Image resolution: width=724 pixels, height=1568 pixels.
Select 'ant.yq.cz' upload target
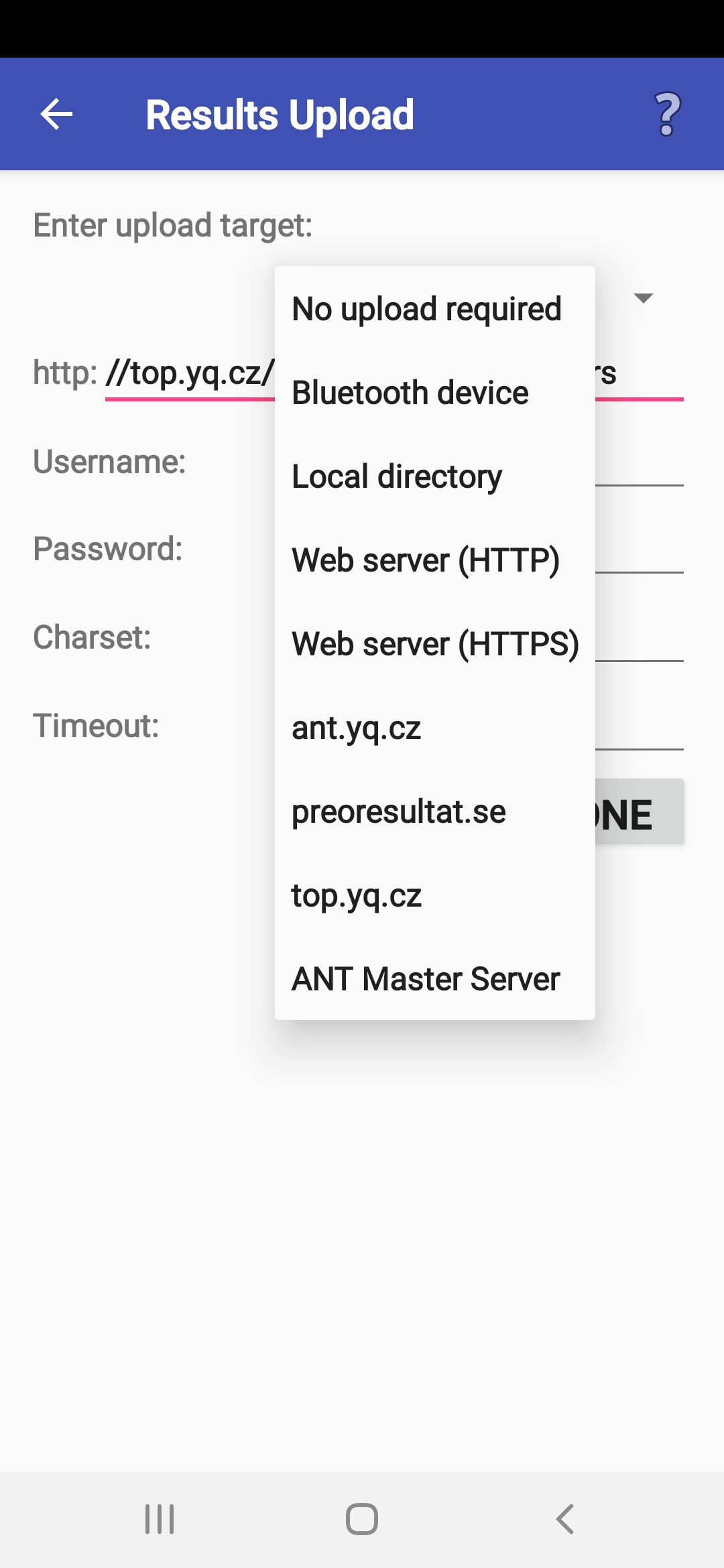435,728
